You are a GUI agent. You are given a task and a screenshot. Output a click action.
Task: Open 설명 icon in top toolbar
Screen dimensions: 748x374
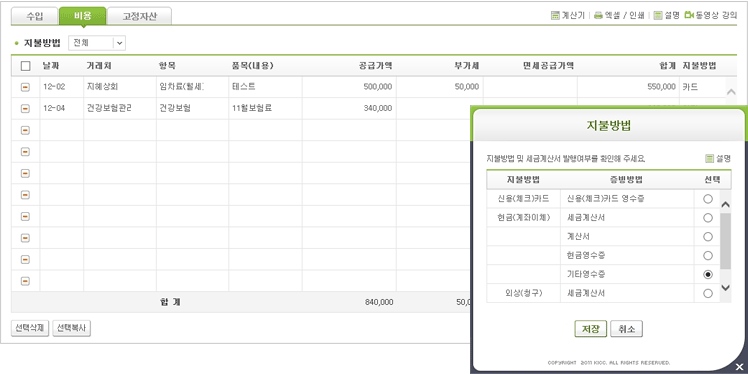coord(658,15)
